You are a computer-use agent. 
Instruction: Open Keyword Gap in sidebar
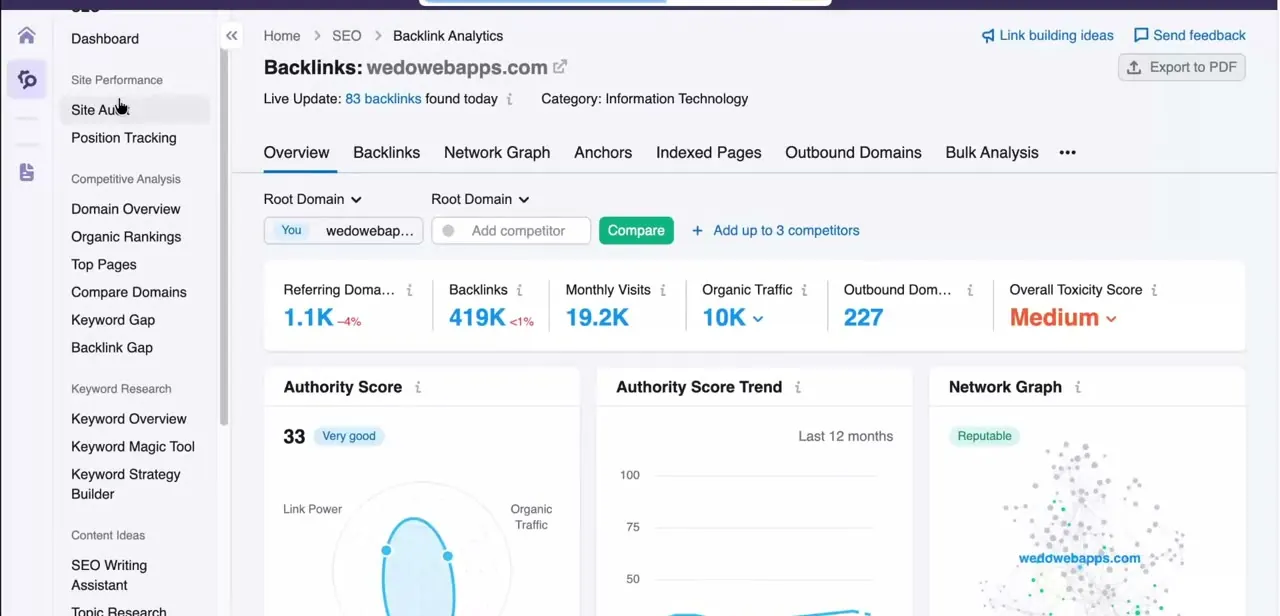pyautogui.click(x=113, y=320)
